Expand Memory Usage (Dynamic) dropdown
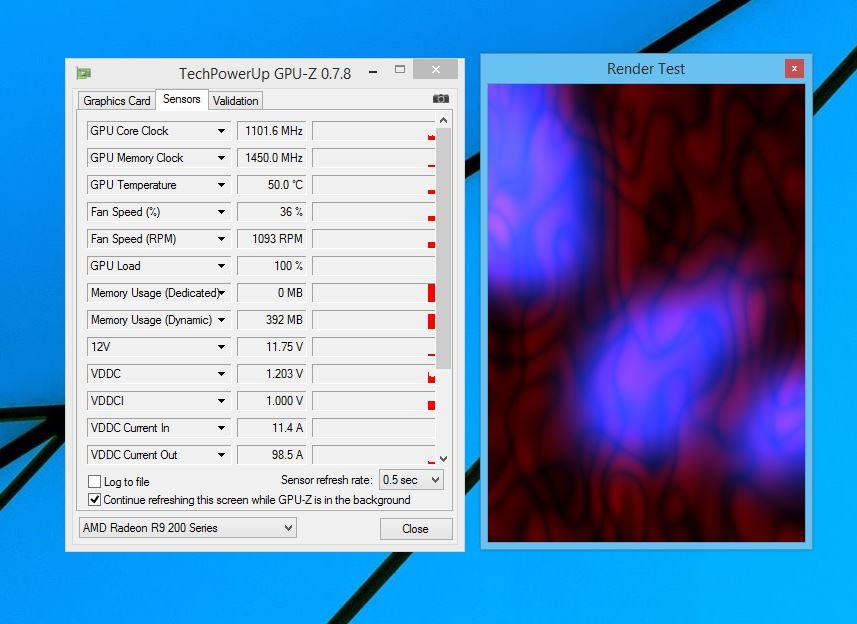The image size is (857, 624). (221, 320)
